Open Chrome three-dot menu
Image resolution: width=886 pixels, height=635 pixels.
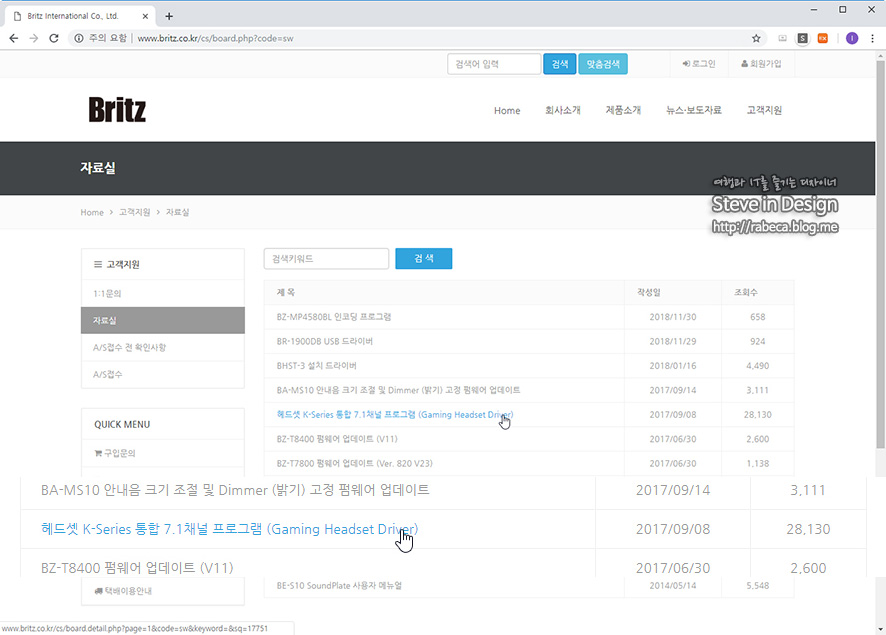[872, 38]
